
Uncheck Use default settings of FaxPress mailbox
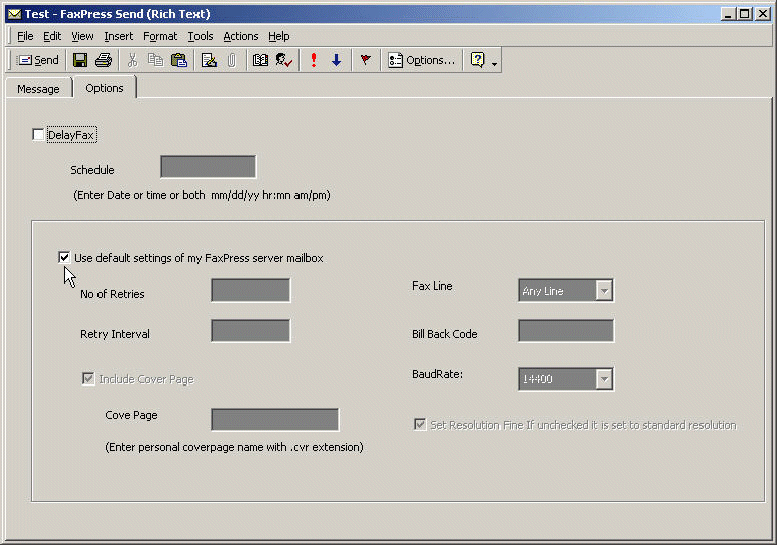pos(64,258)
